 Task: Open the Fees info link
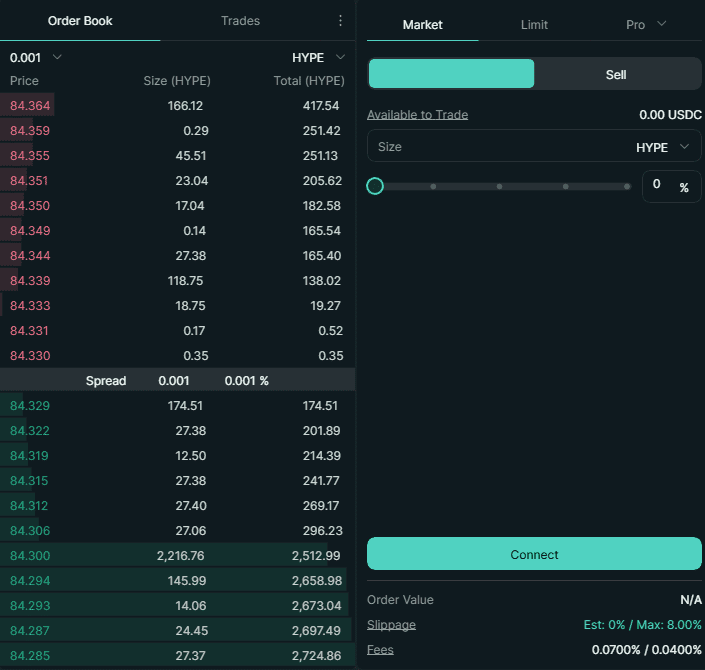coord(380,650)
